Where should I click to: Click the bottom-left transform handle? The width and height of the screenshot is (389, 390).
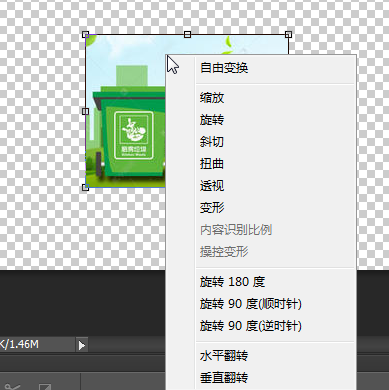pos(85,187)
